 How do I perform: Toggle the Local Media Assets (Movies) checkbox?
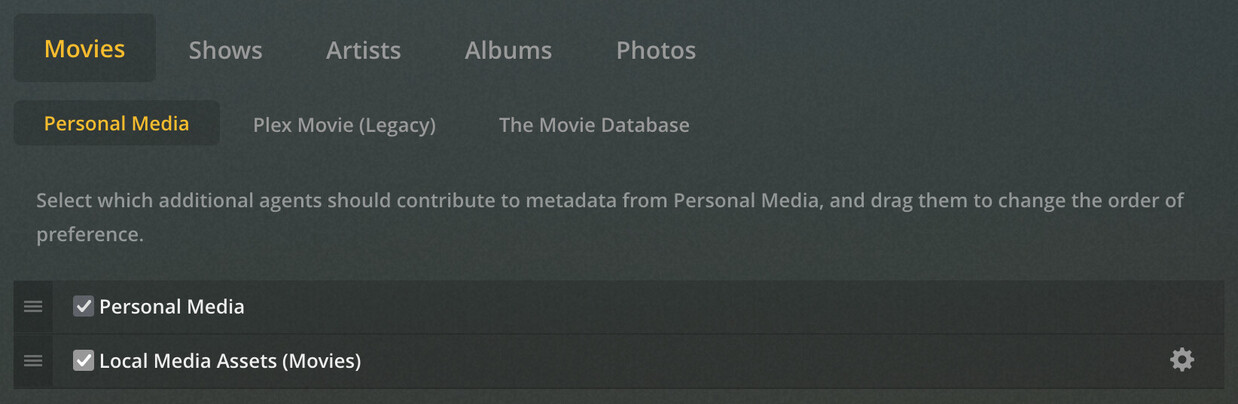(84, 361)
